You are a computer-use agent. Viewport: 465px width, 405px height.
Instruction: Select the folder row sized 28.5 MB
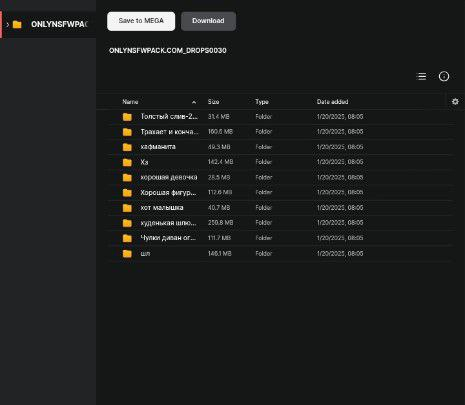[x=280, y=177]
